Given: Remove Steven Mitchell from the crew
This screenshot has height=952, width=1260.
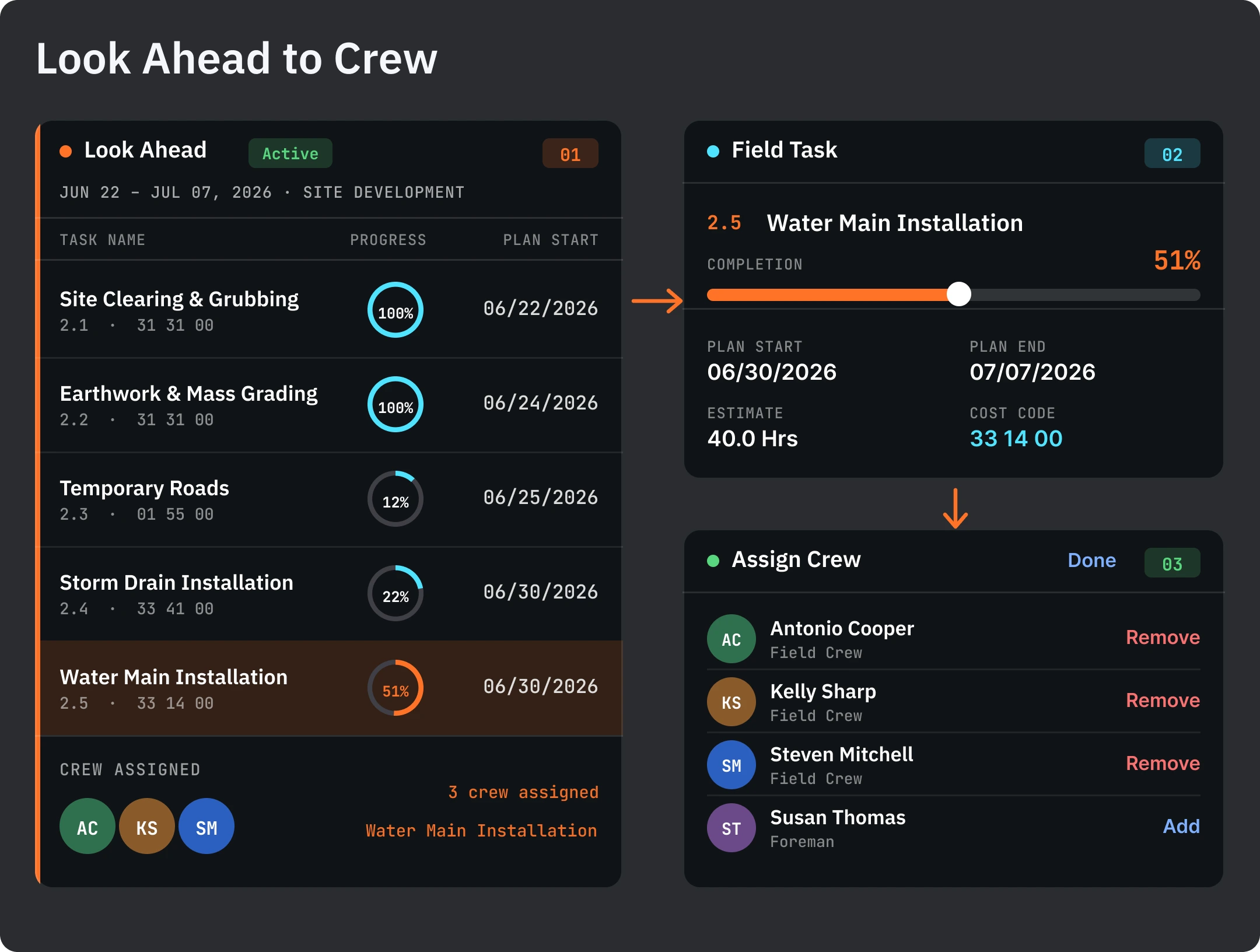Looking at the screenshot, I should pyautogui.click(x=1163, y=763).
